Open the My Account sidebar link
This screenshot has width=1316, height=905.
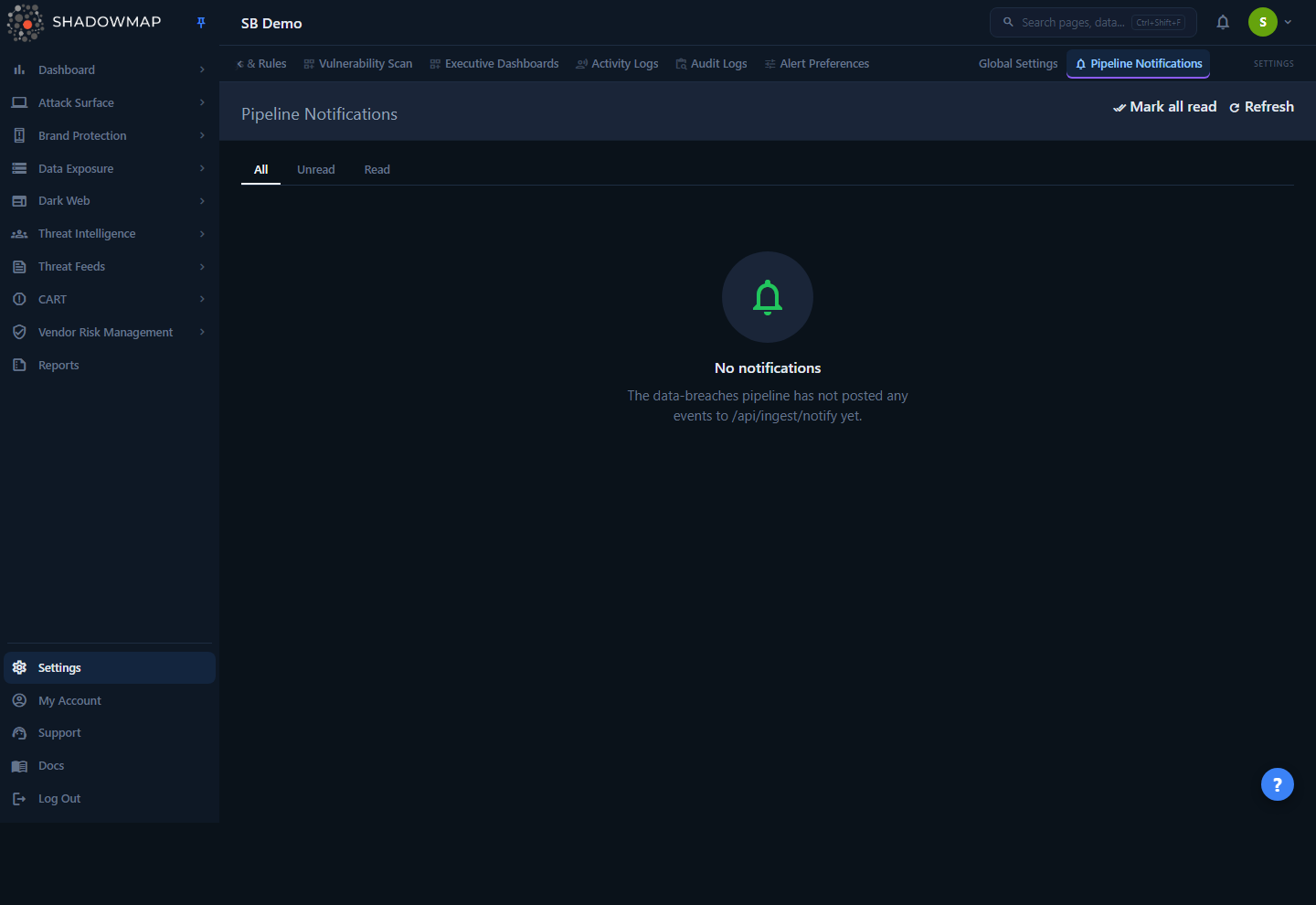tap(110, 700)
